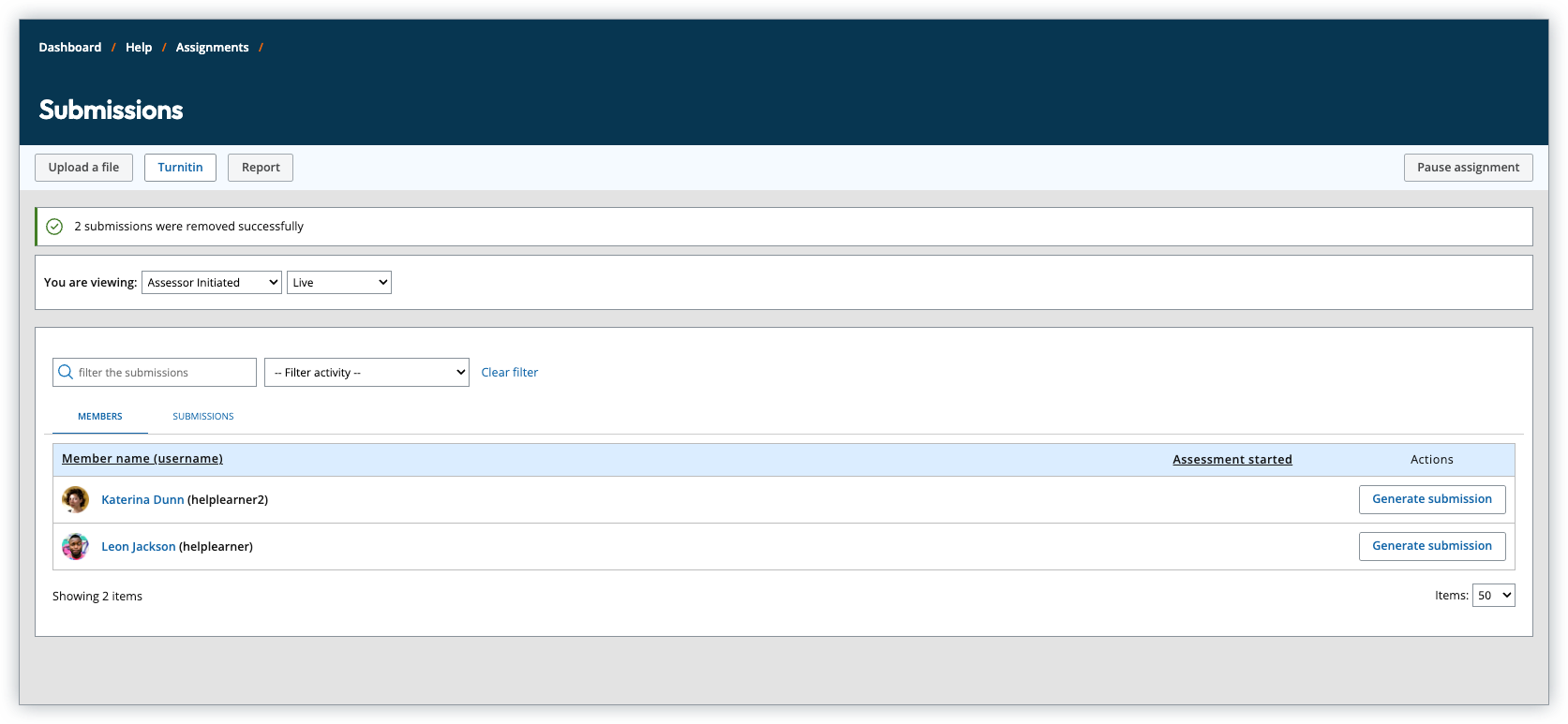Open Leon Jackson's profile link
The width and height of the screenshot is (1568, 724).
(139, 546)
